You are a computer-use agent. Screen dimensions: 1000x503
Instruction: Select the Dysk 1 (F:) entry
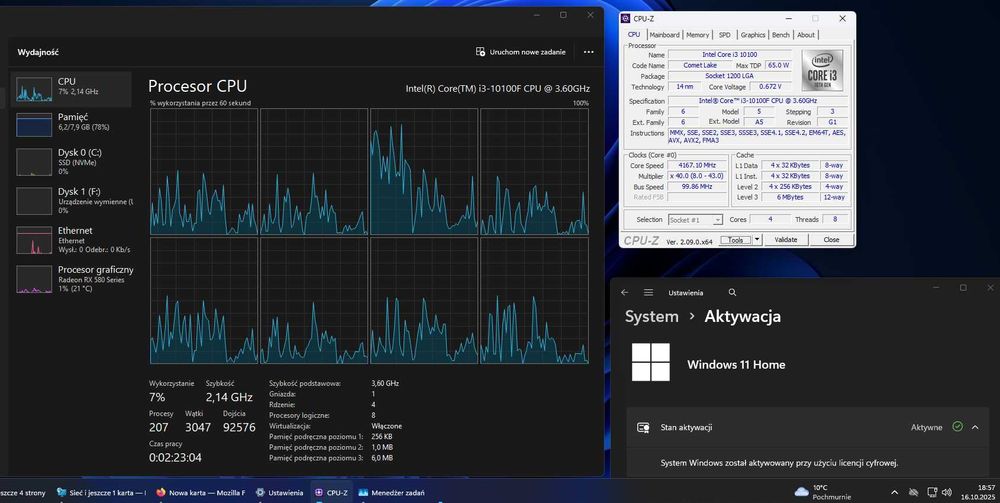[71, 200]
